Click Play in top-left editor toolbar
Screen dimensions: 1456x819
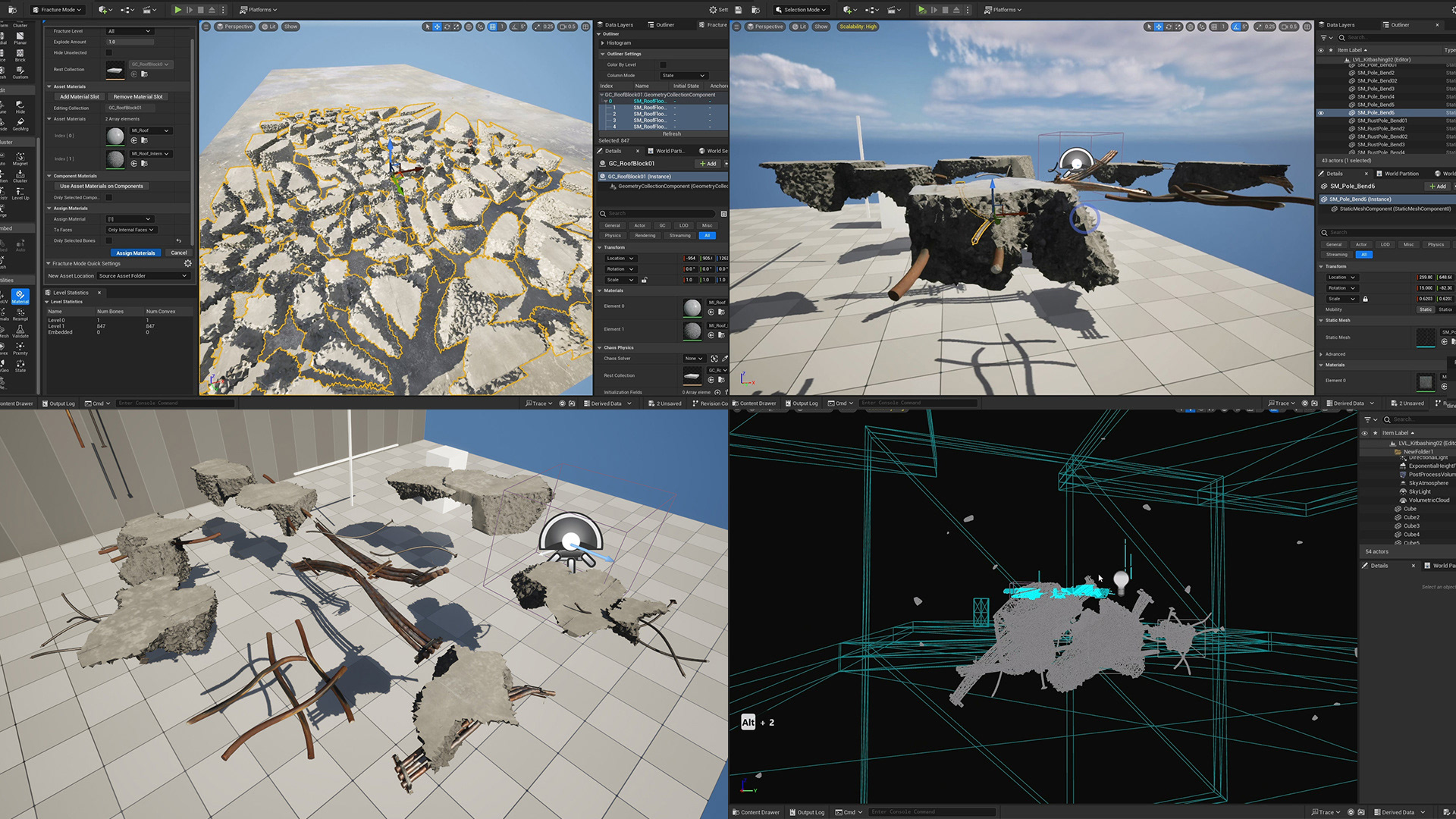[x=177, y=10]
